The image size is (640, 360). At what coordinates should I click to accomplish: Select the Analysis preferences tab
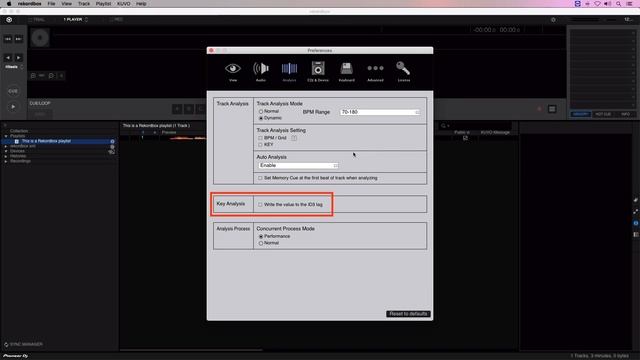coord(289,72)
